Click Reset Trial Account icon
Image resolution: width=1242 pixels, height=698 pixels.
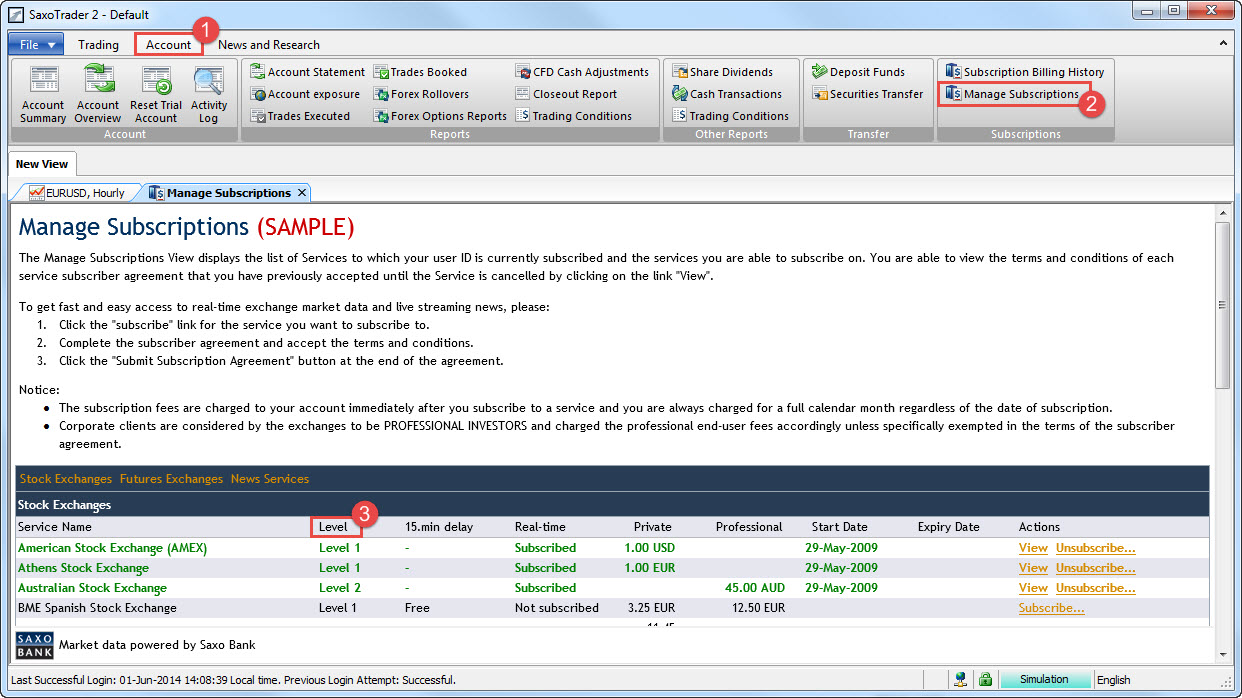[x=156, y=94]
